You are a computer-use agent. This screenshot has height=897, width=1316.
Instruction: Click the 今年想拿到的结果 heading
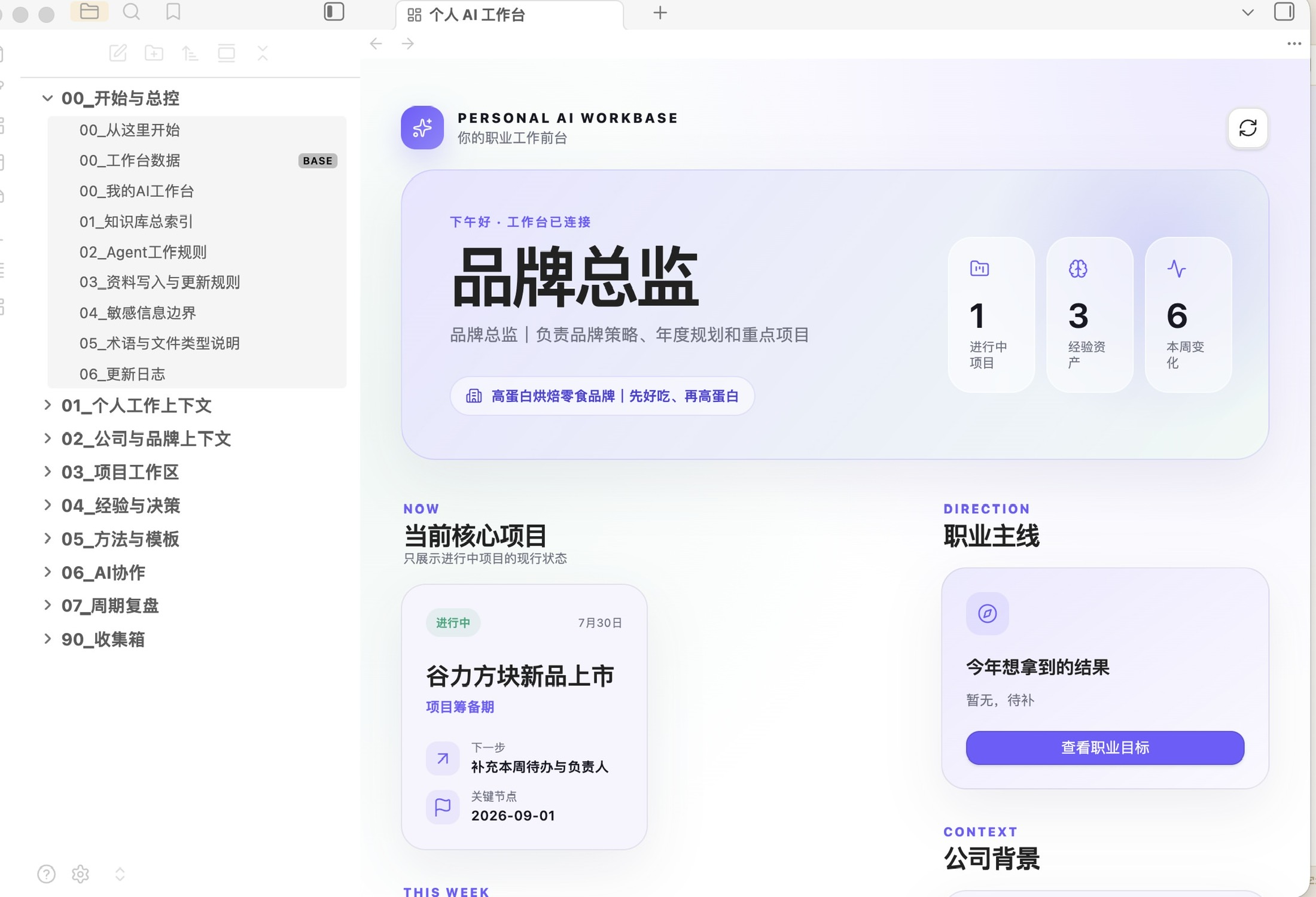1038,667
